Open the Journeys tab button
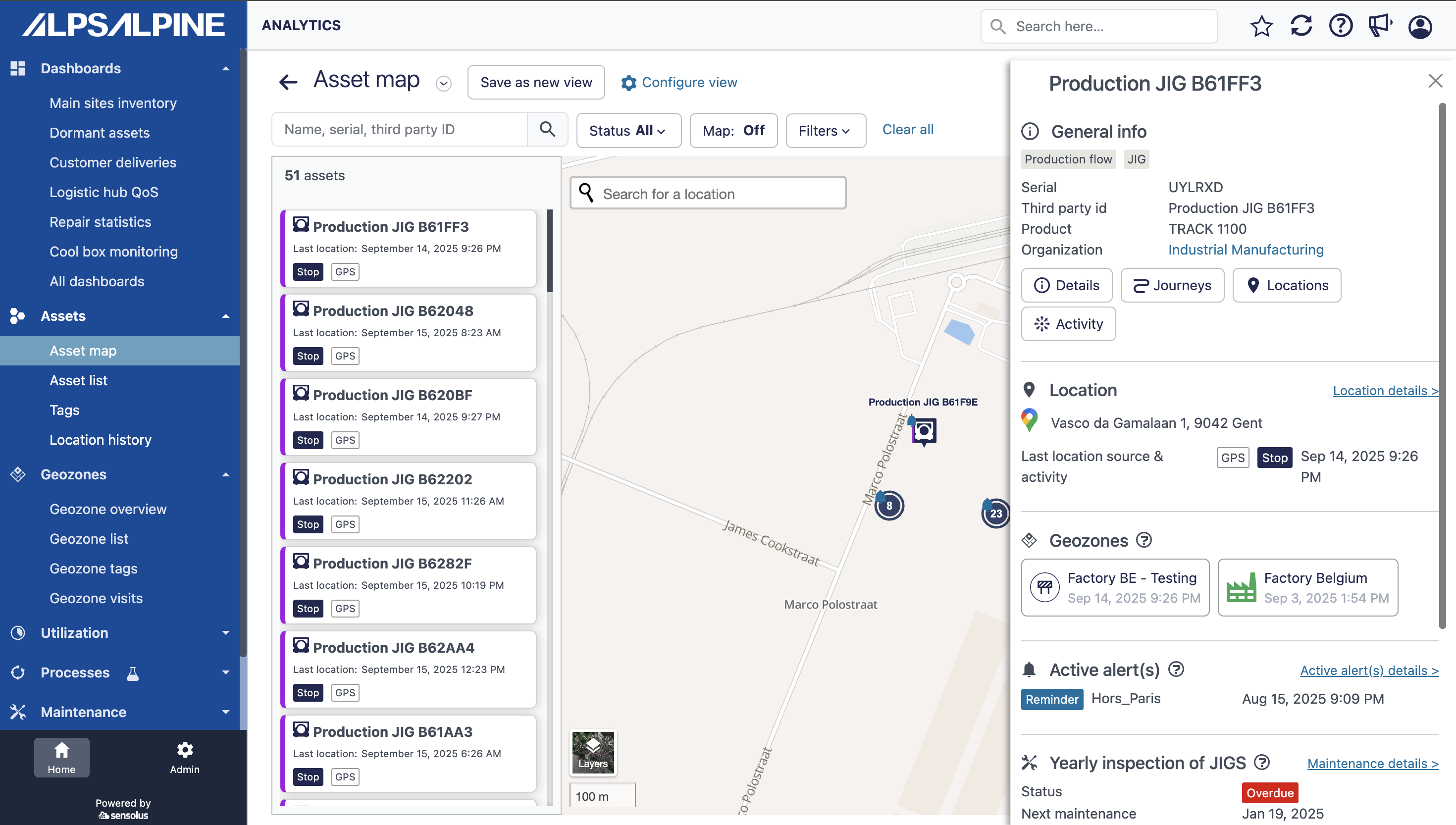The image size is (1456, 825). [x=1172, y=286]
